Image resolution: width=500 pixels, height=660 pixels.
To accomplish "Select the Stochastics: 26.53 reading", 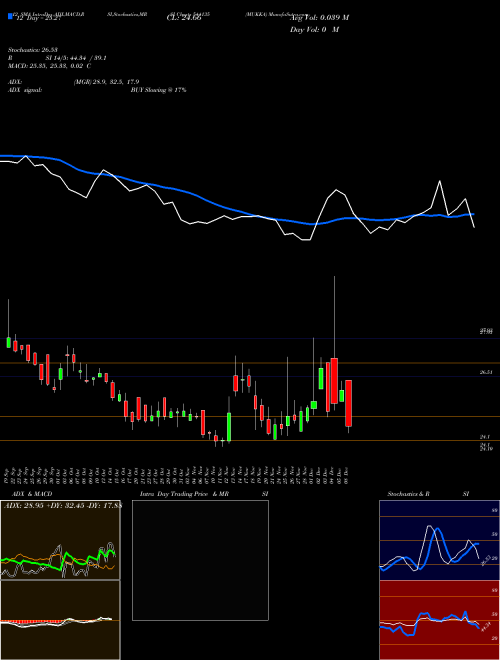I will click(32, 50).
